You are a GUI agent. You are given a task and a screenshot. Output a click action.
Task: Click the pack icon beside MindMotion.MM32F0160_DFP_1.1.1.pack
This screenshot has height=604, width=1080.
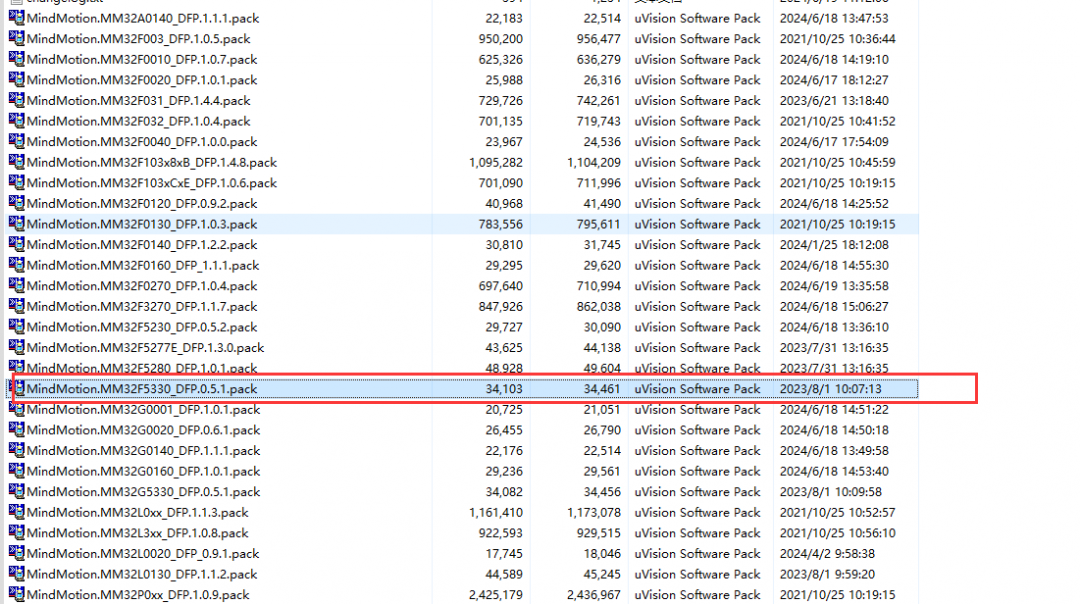[17, 265]
